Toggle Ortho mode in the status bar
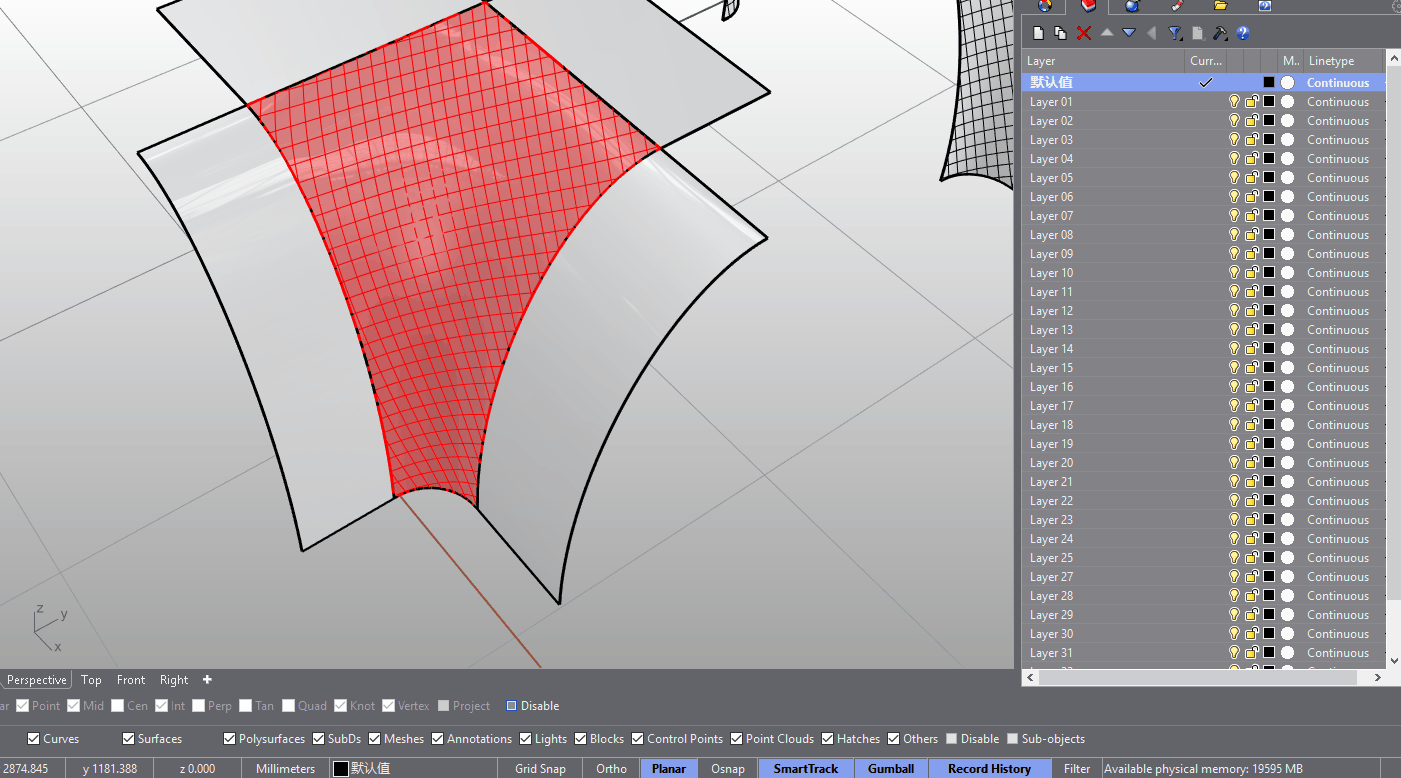The width and height of the screenshot is (1401, 778). (x=611, y=769)
